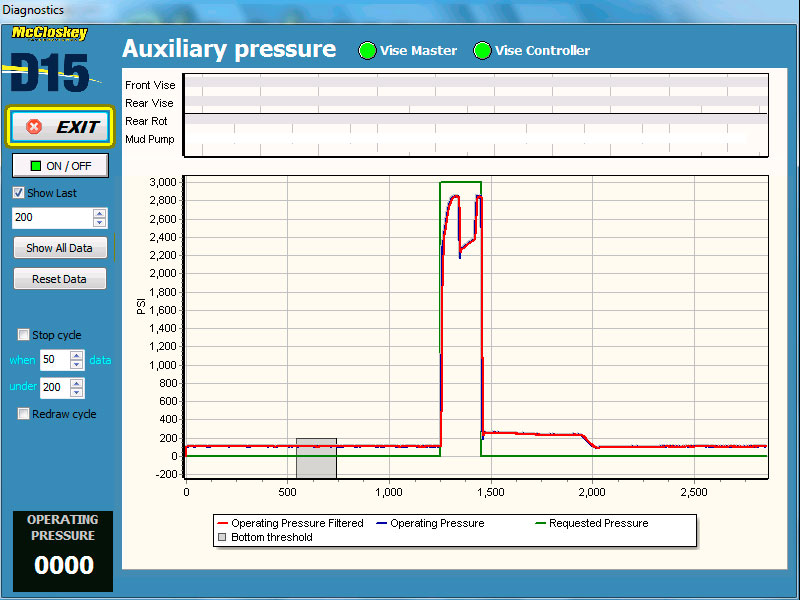The width and height of the screenshot is (800, 600).
Task: Increase the 'under' threshold value with up arrow
Action: tap(76, 383)
